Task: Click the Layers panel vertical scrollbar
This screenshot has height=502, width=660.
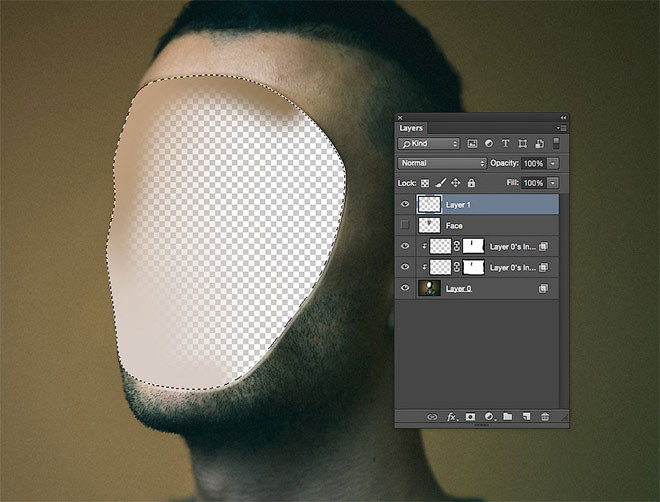Action: pyautogui.click(x=563, y=300)
